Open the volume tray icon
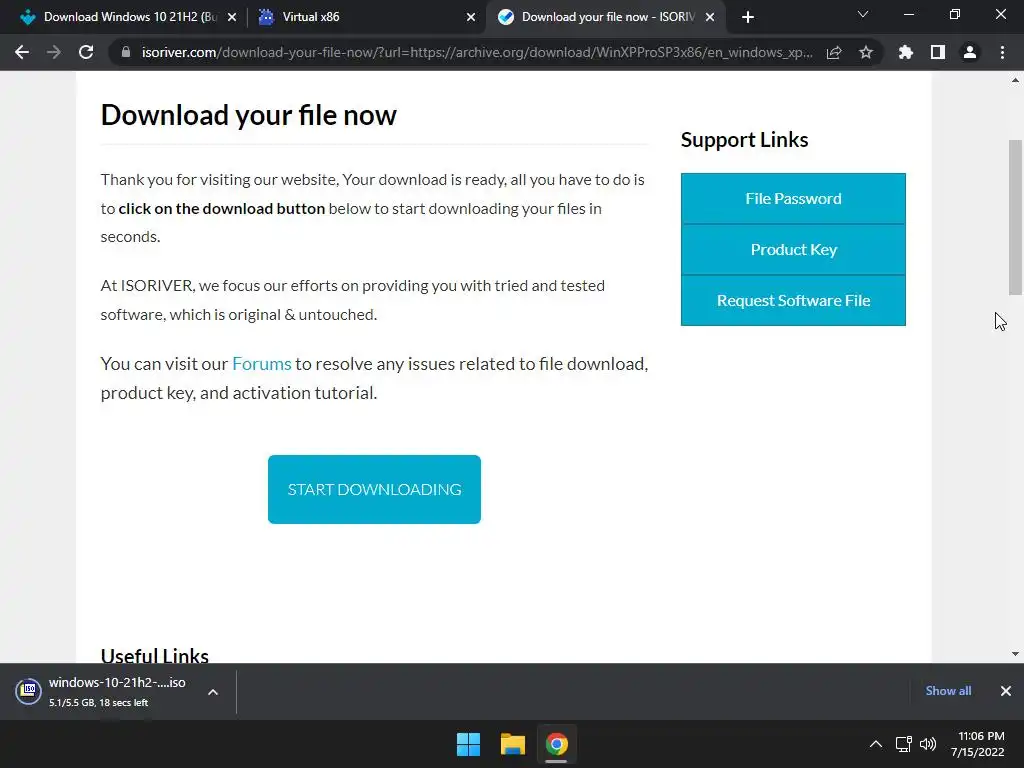This screenshot has width=1024, height=768. [928, 744]
